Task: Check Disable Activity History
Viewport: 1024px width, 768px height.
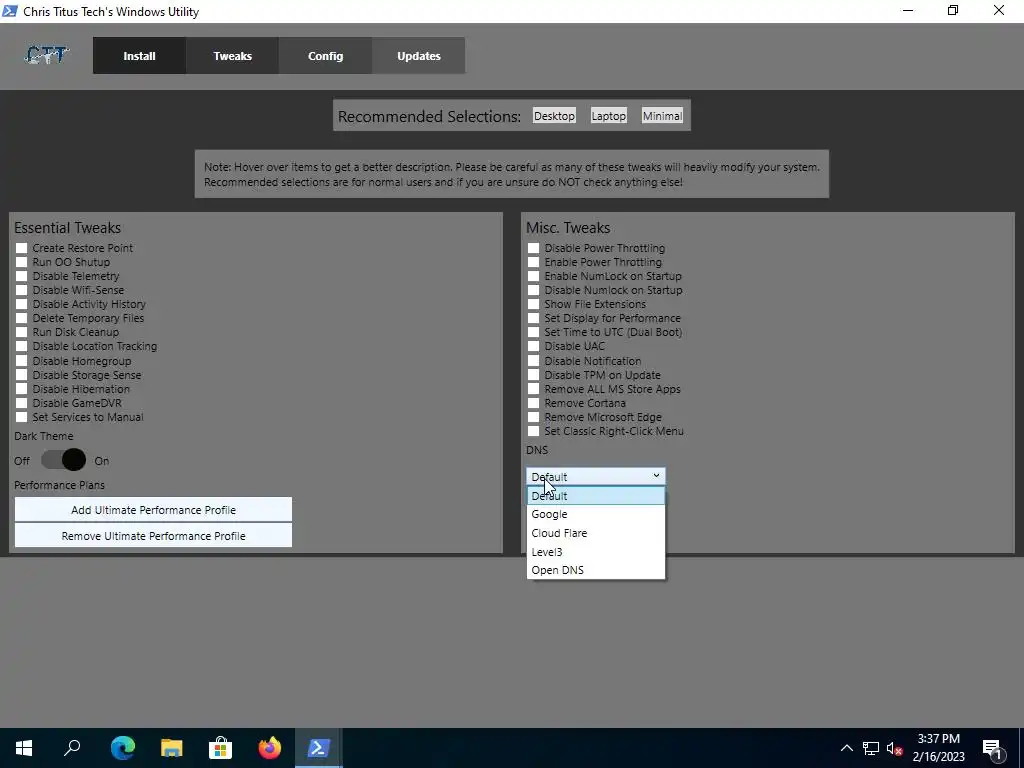Action: click(22, 304)
